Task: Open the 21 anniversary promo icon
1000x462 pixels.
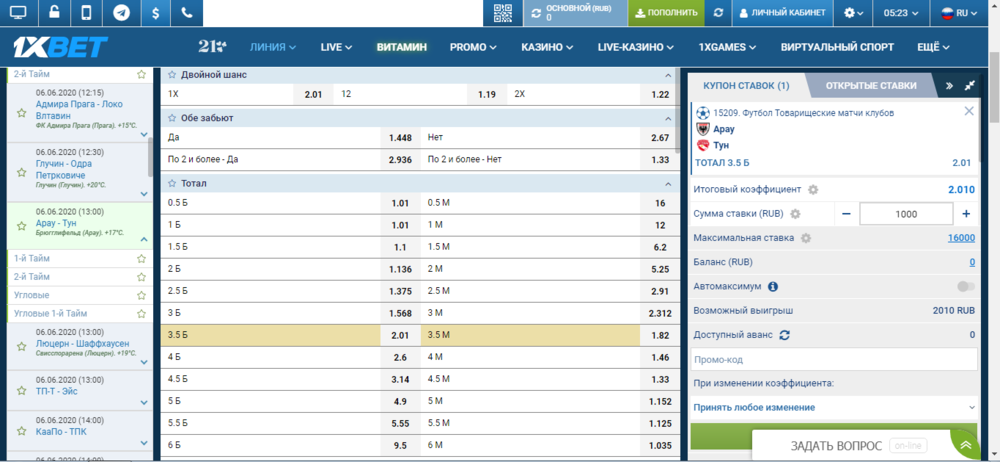Action: pyautogui.click(x=212, y=47)
